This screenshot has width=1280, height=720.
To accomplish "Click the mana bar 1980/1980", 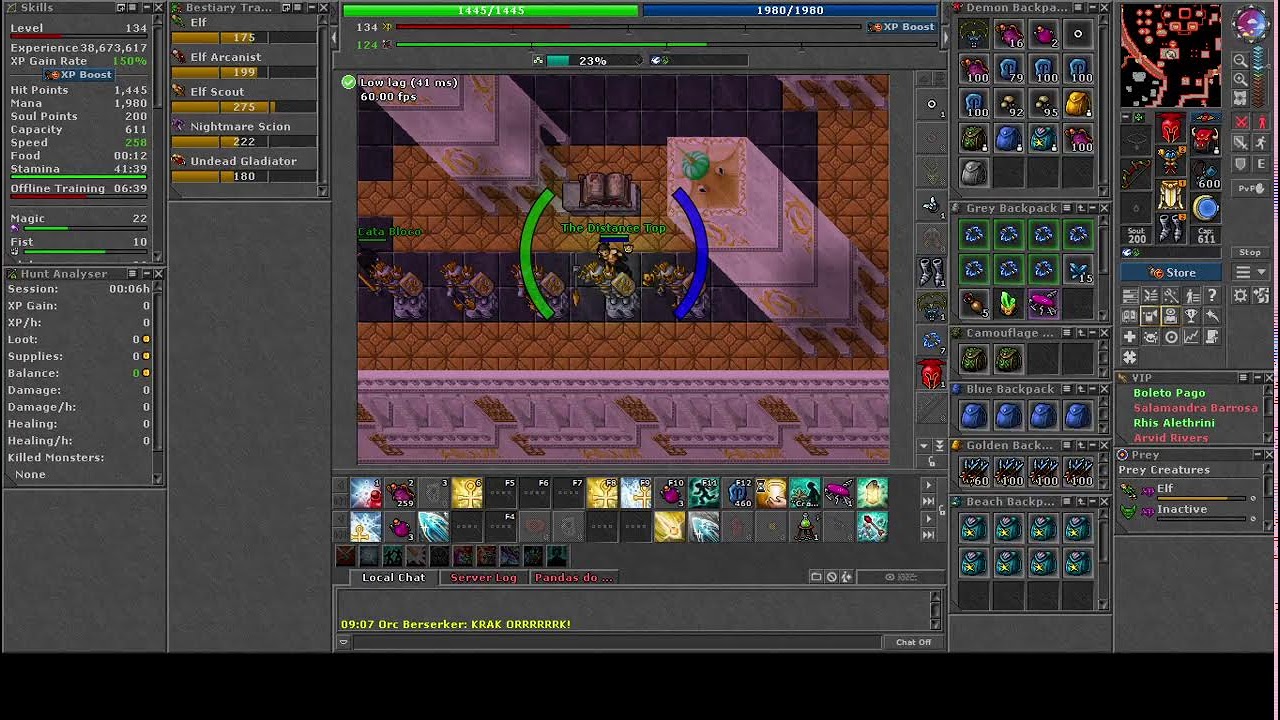I will (790, 10).
